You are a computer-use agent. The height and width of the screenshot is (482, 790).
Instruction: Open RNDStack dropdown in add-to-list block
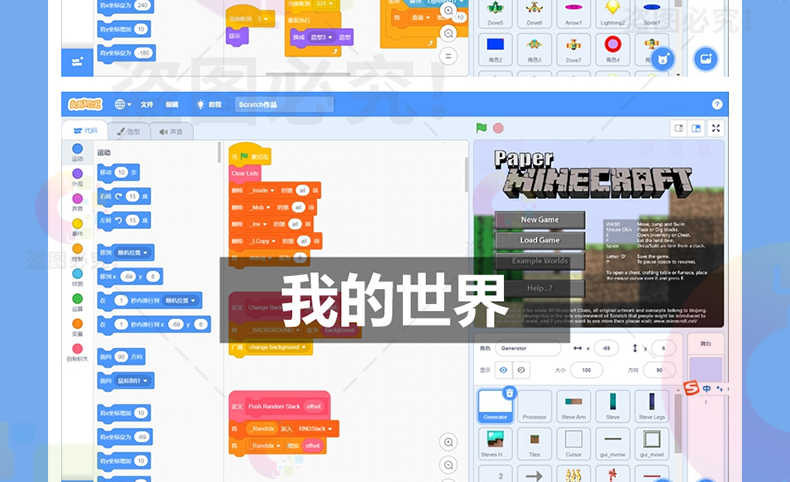[315, 429]
